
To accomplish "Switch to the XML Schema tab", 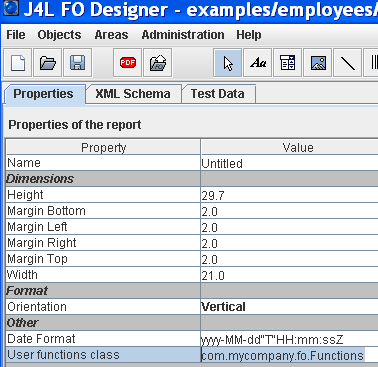I will pyautogui.click(x=133, y=94).
